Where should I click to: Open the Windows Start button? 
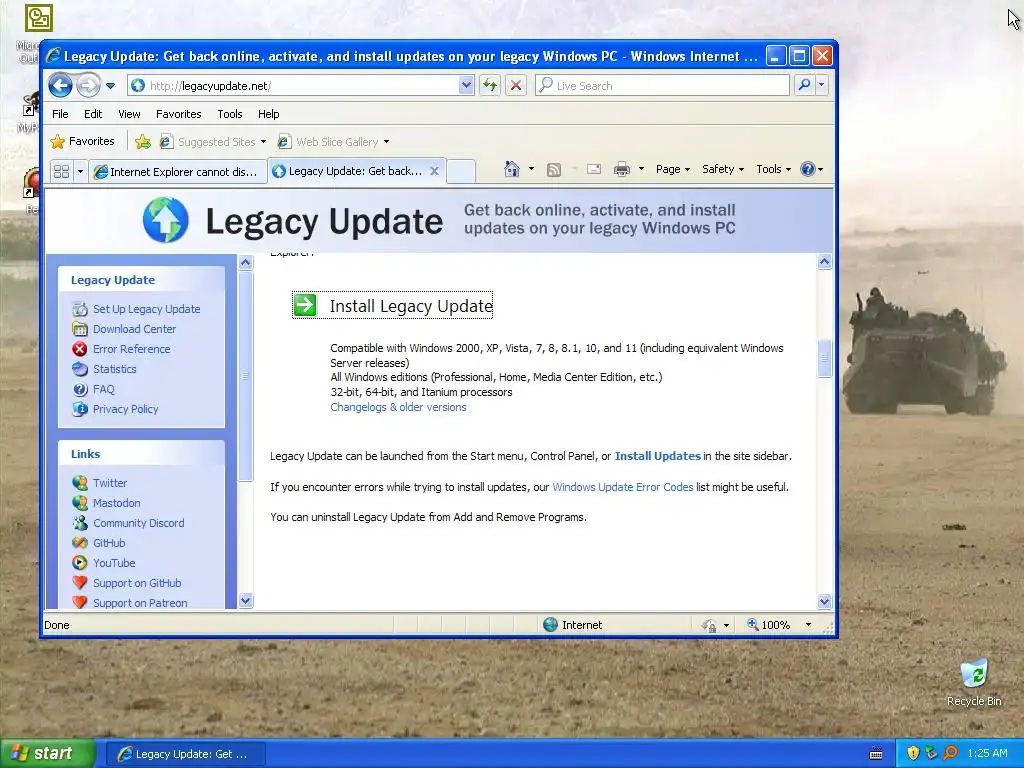coord(47,754)
